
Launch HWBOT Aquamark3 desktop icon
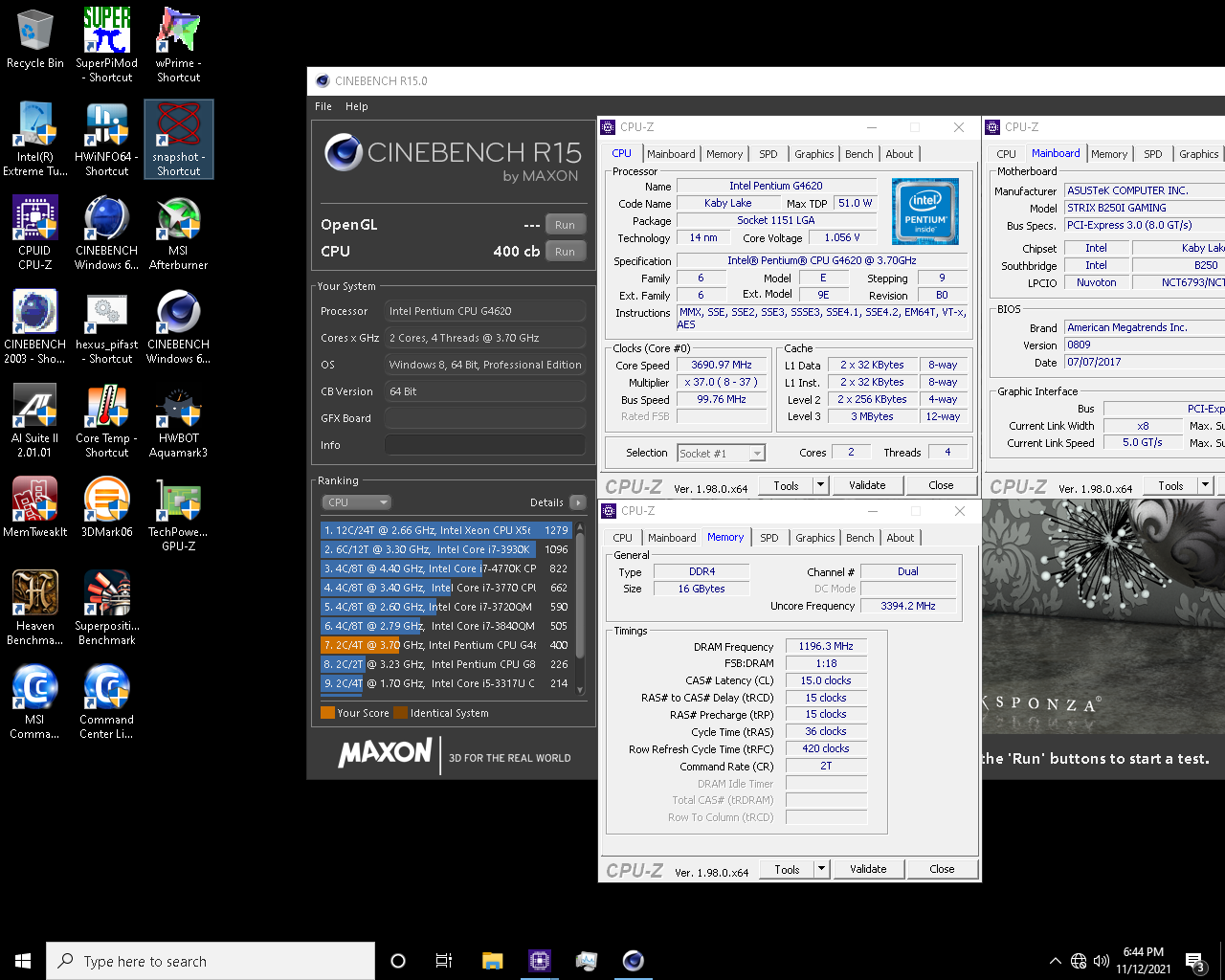[x=178, y=421]
